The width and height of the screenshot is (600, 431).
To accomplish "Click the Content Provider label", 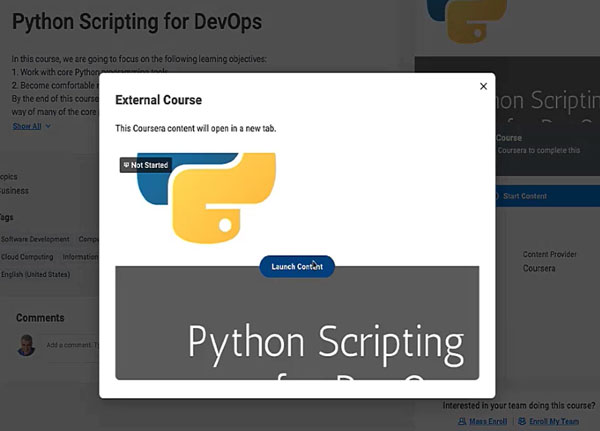I will (x=549, y=254).
